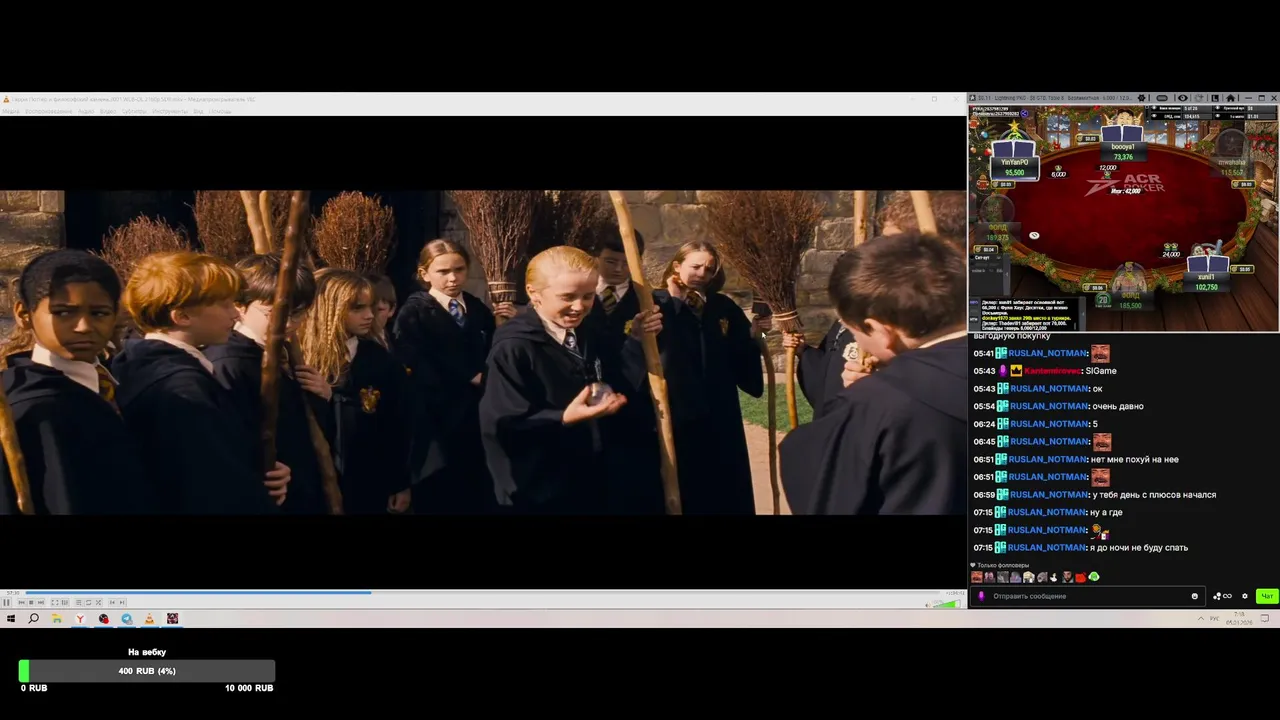Image resolution: width=1280 pixels, height=720 pixels.
Task: Switch keyboard language РУС indicator
Action: pyautogui.click(x=1214, y=619)
